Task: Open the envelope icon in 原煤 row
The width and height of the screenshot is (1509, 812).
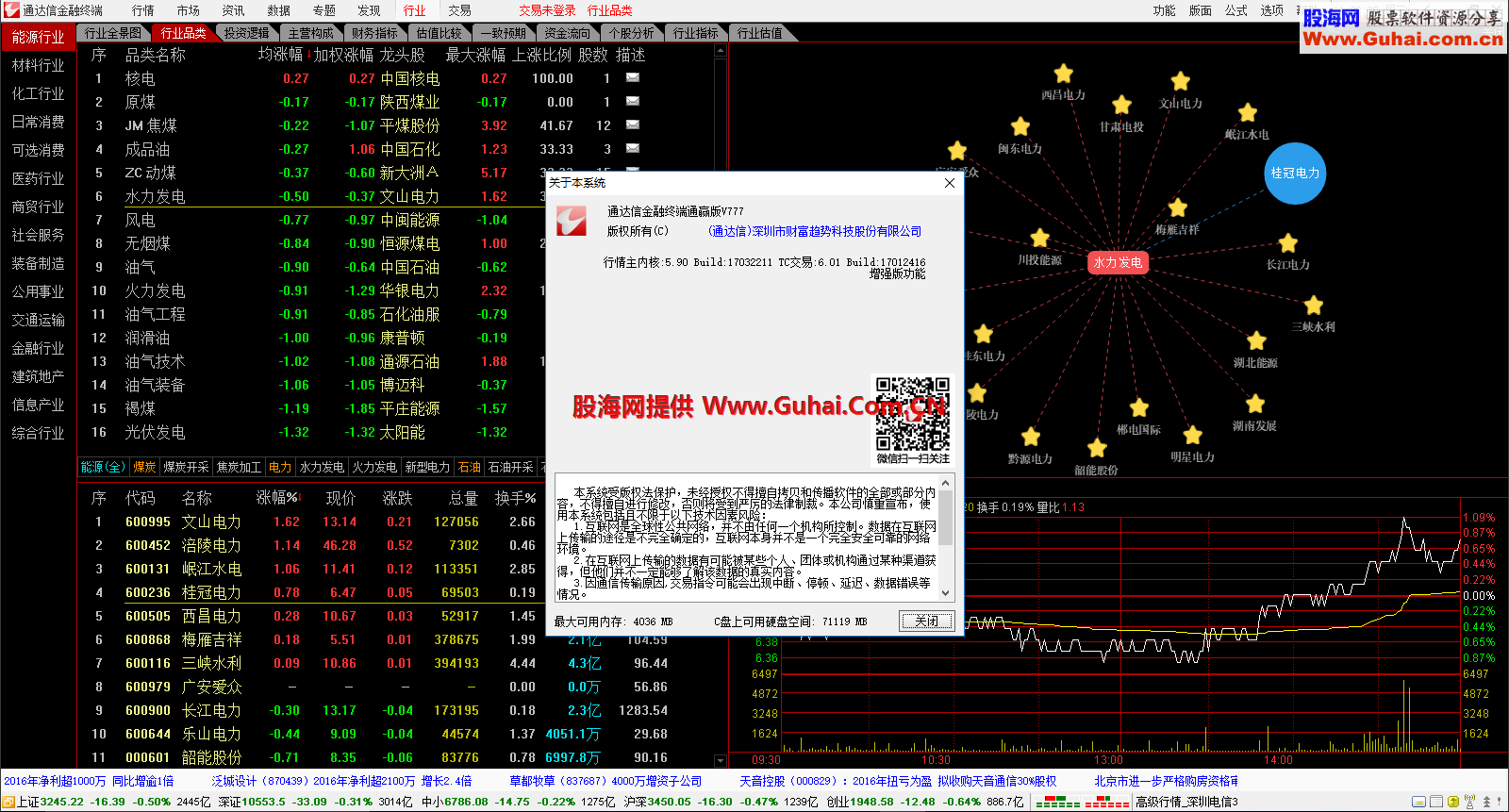Action: coord(633,101)
